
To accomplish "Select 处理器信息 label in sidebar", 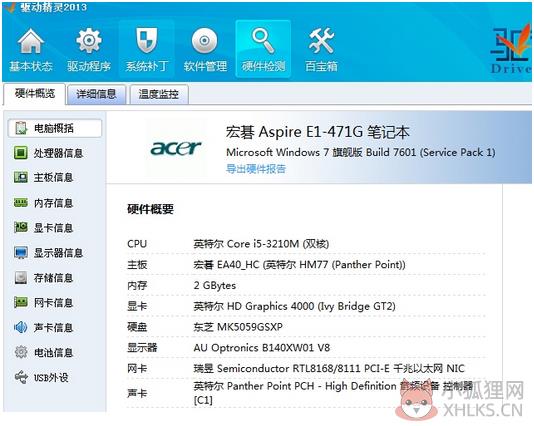I will point(58,153).
